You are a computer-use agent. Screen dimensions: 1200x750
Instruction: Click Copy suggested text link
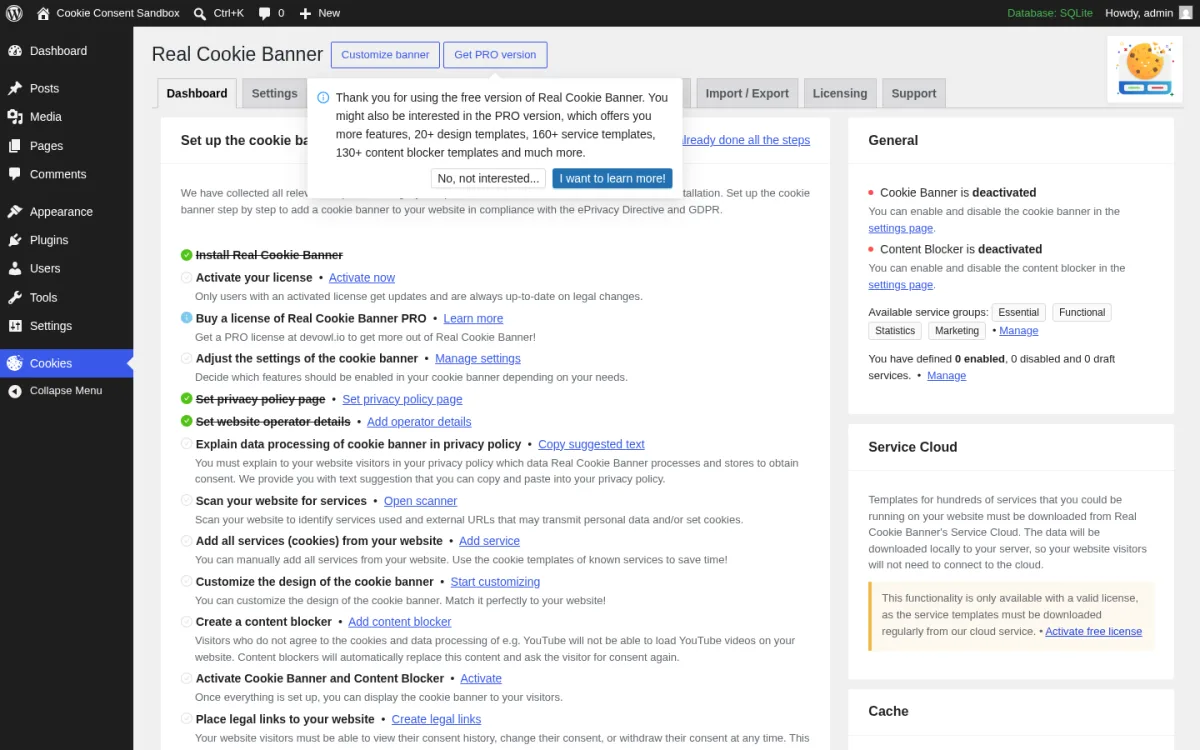(x=591, y=444)
